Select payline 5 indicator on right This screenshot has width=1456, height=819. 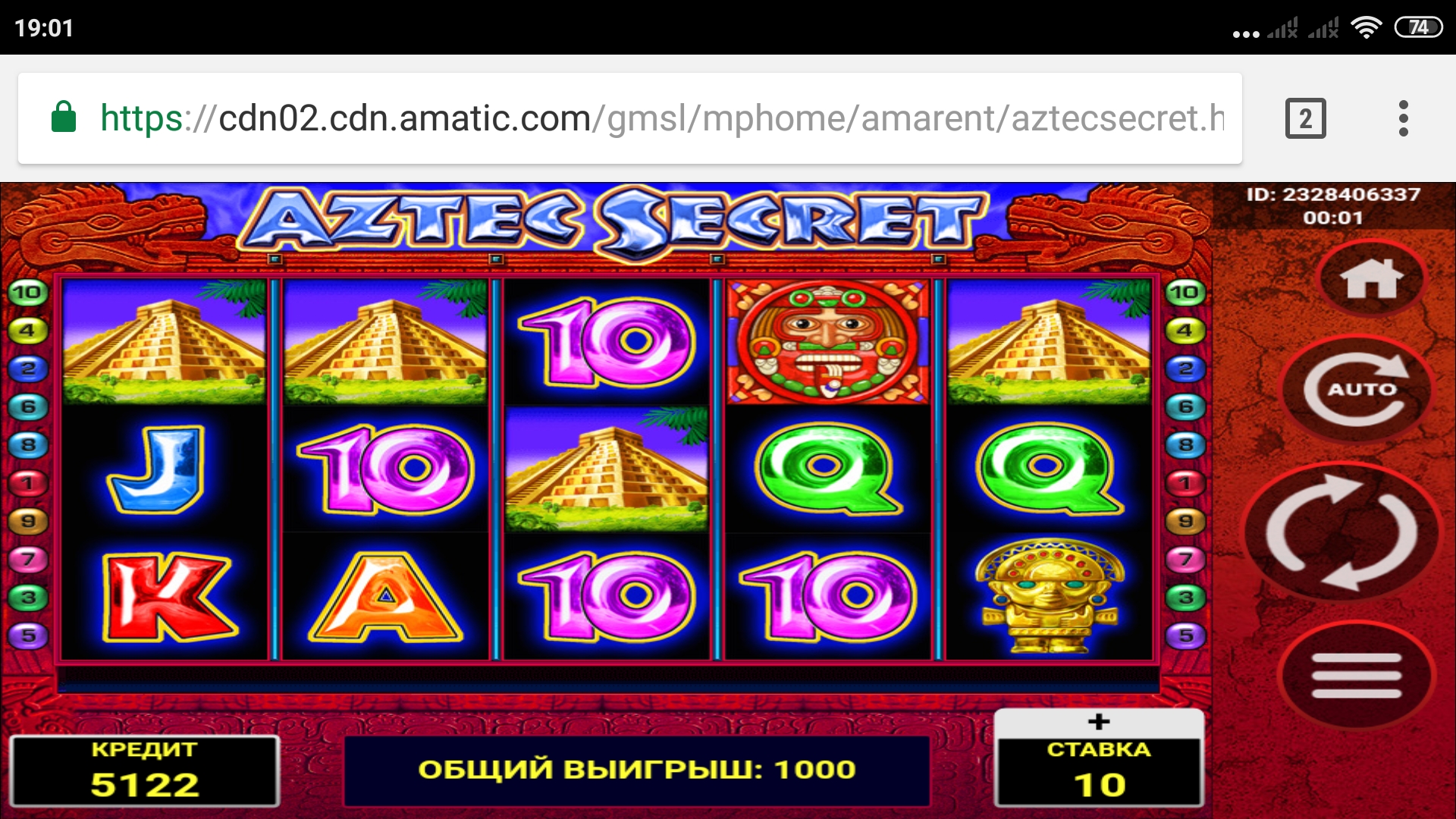[x=1186, y=635]
